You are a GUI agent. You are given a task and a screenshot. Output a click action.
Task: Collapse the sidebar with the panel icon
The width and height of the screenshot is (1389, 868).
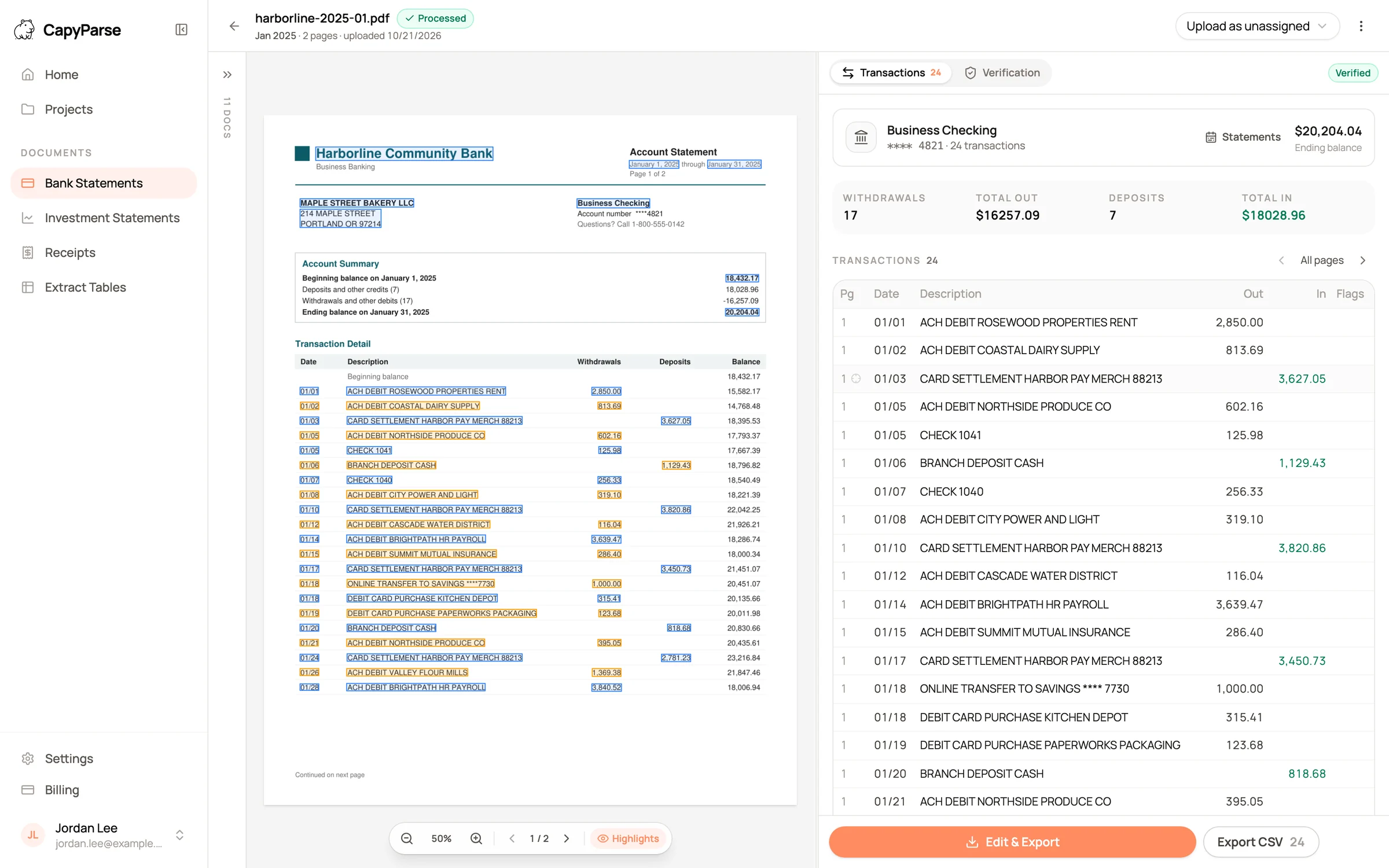[x=181, y=30]
